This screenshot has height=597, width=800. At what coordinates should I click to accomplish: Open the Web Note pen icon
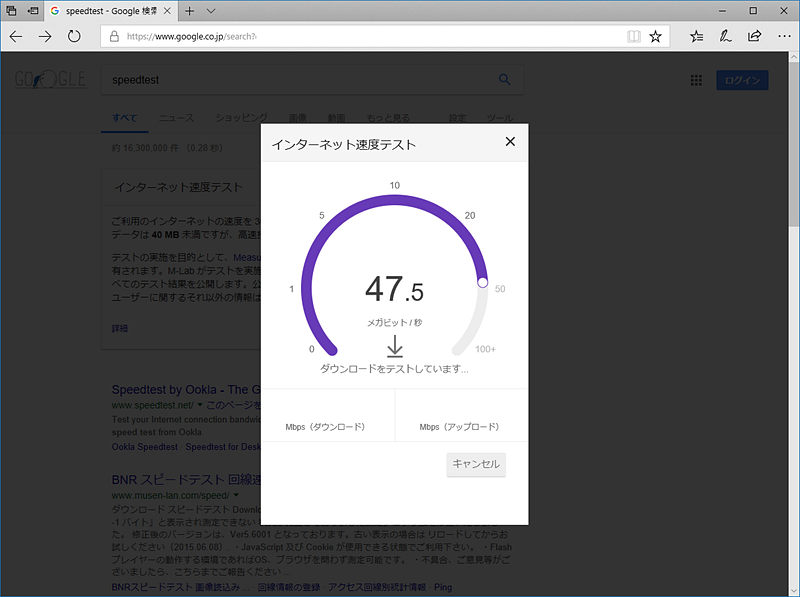click(x=725, y=36)
